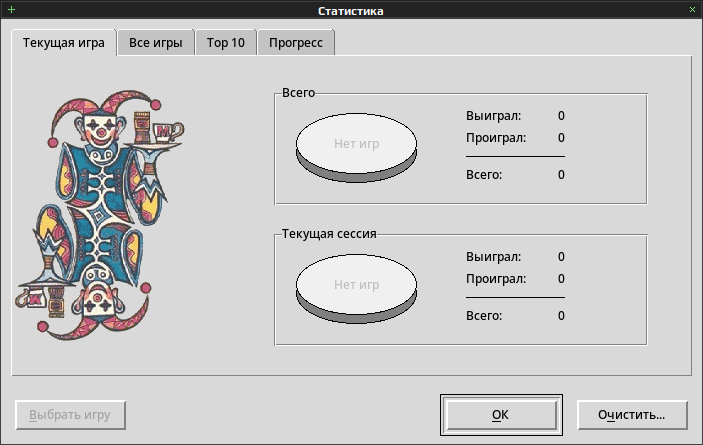The width and height of the screenshot is (703, 445).
Task: Click the "Очистить..." button
Action: point(632,415)
